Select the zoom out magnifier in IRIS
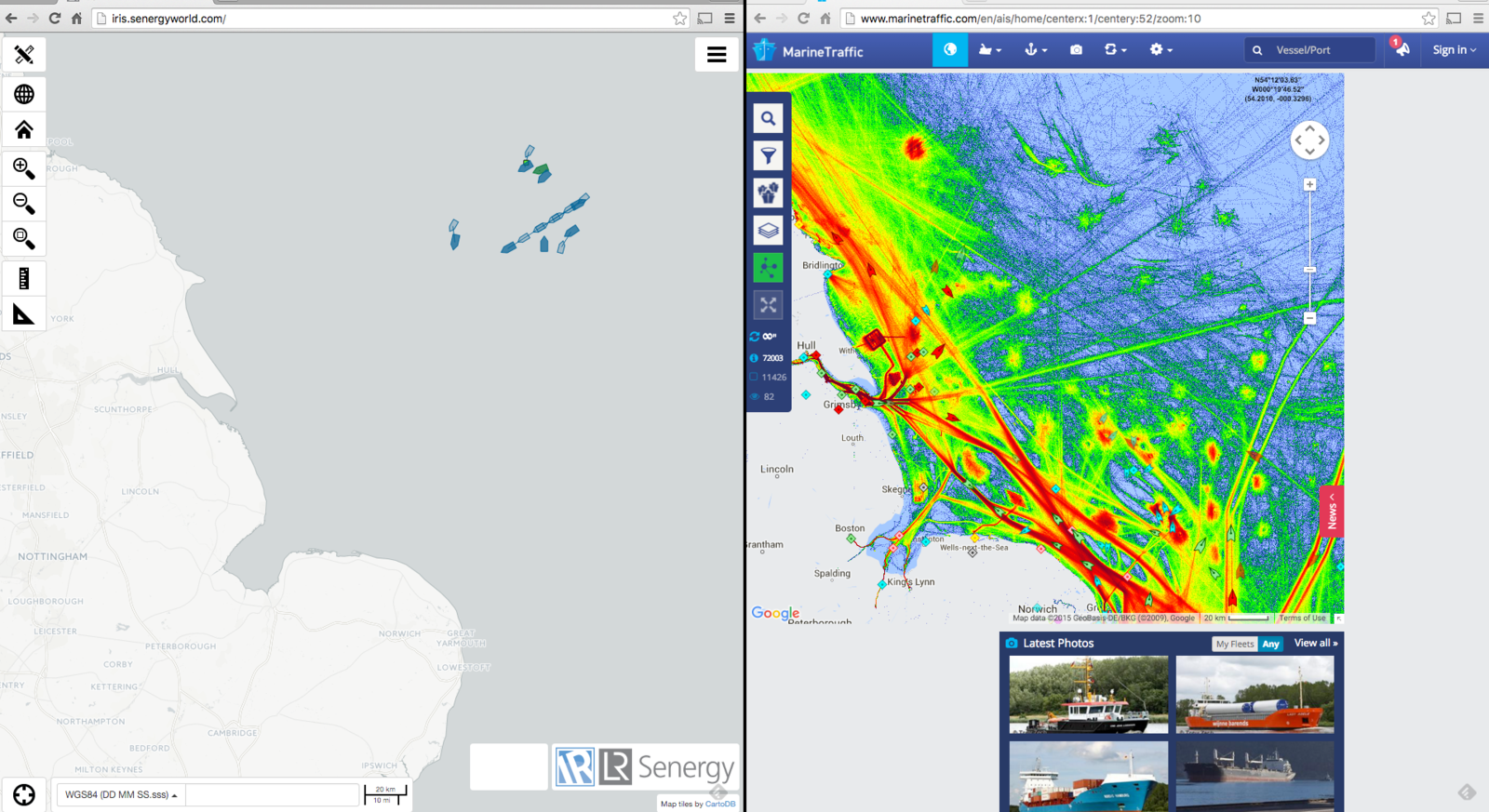 tap(24, 203)
